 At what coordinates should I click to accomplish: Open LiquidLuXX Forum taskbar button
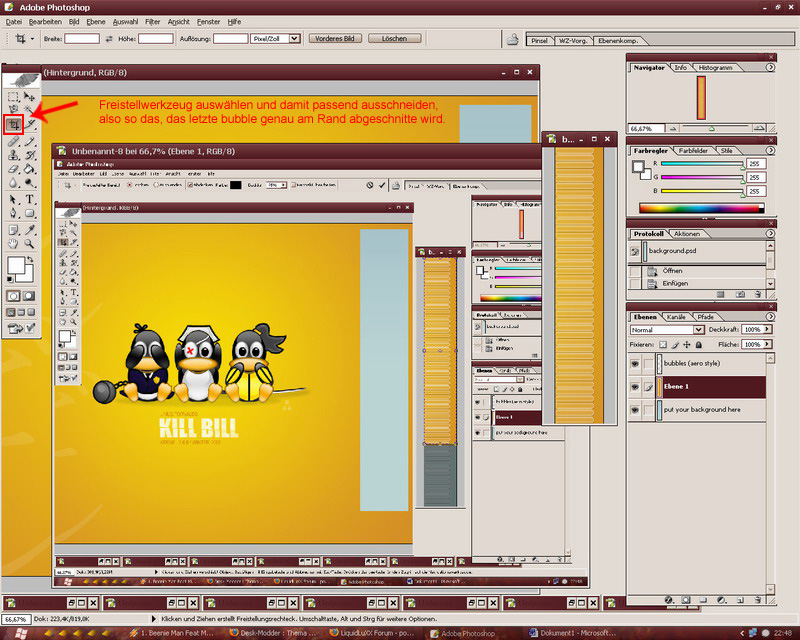pos(372,633)
